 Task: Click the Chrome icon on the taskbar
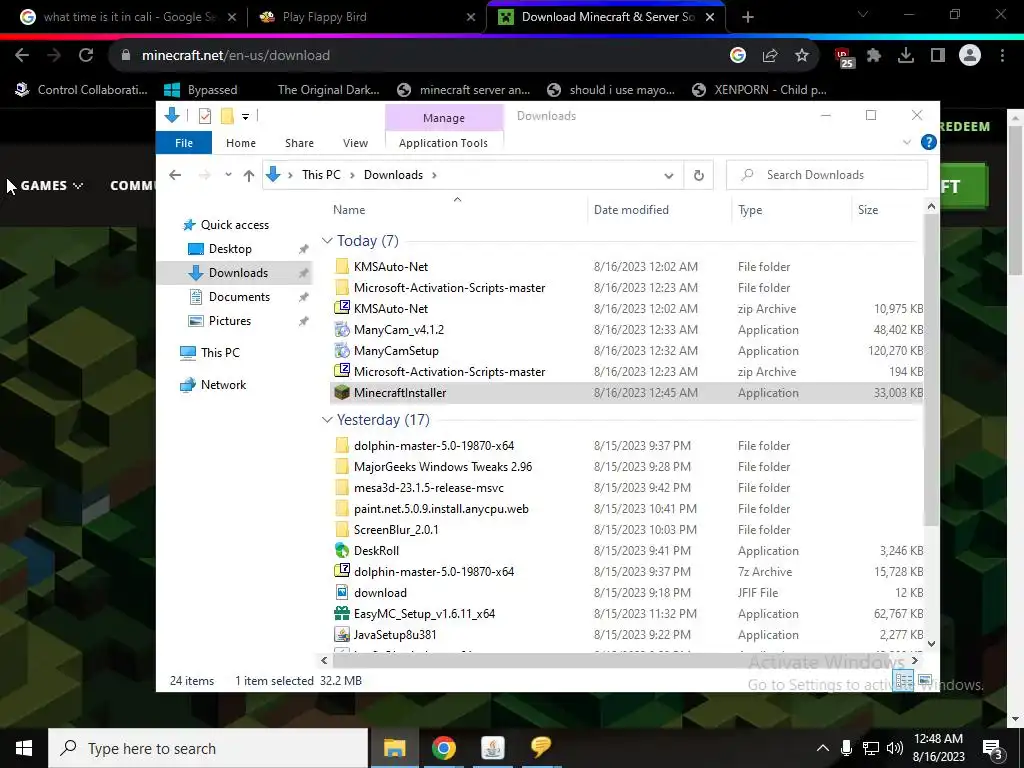point(443,748)
